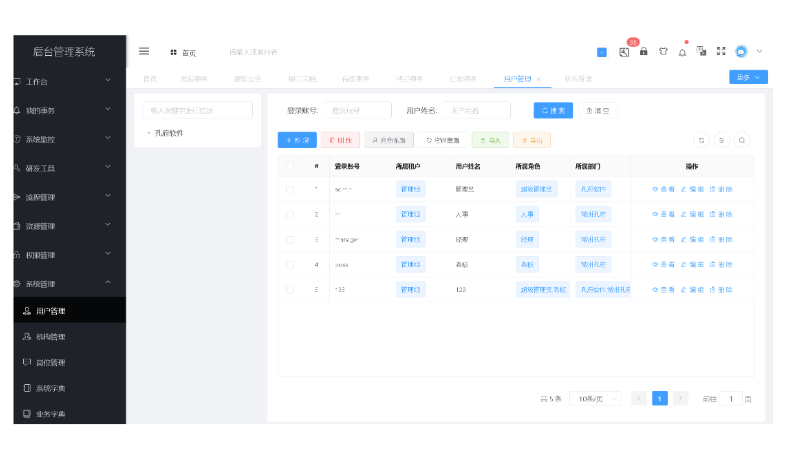Open 机构管理 in the sidebar

[70, 337]
